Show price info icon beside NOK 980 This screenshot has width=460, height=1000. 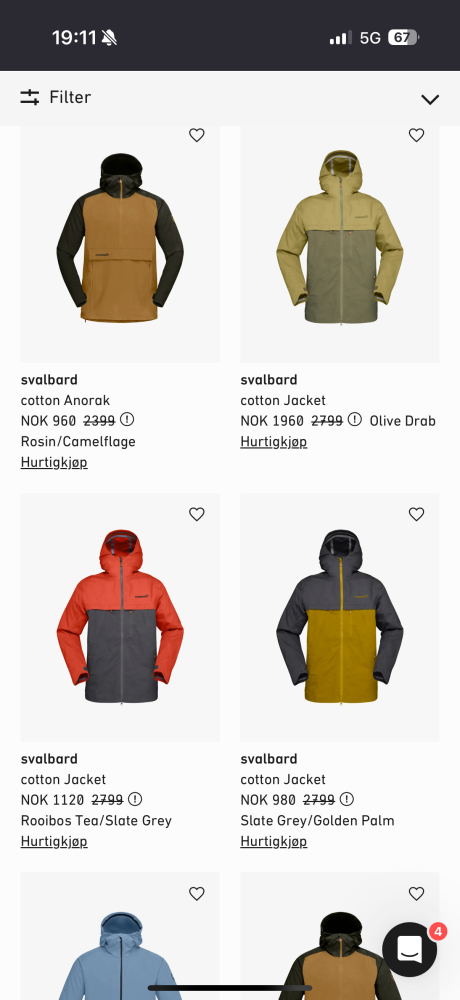pyautogui.click(x=346, y=799)
